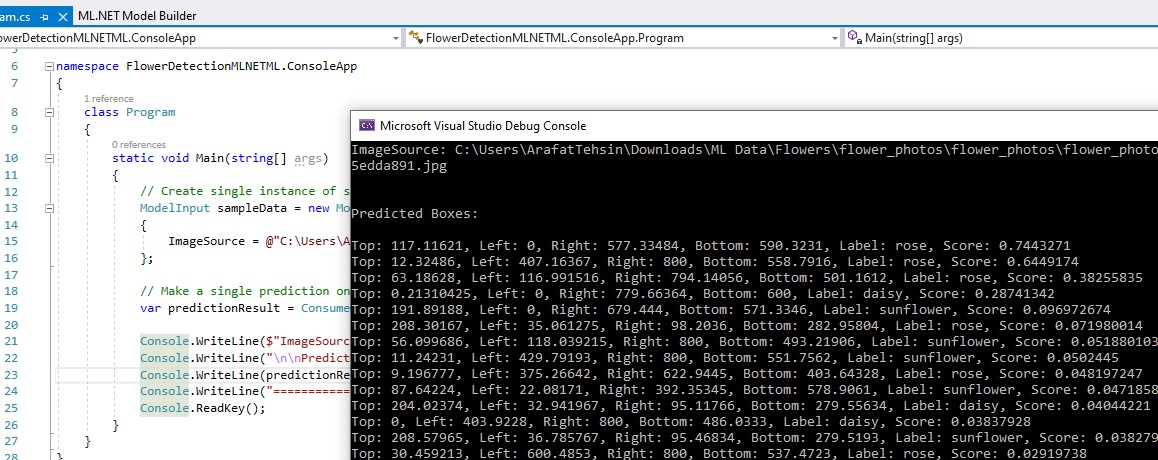Open the "1 reference" CodeLens link

tap(109, 99)
